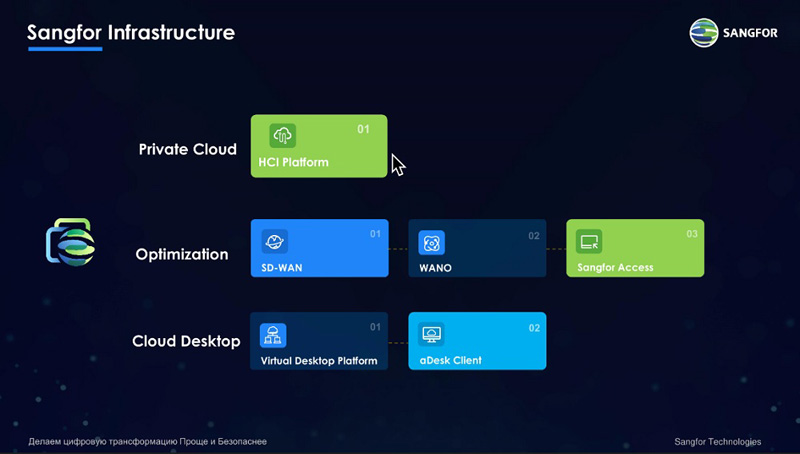
Task: Click number 01 on Virtual Desktop Platform card
Action: point(376,327)
